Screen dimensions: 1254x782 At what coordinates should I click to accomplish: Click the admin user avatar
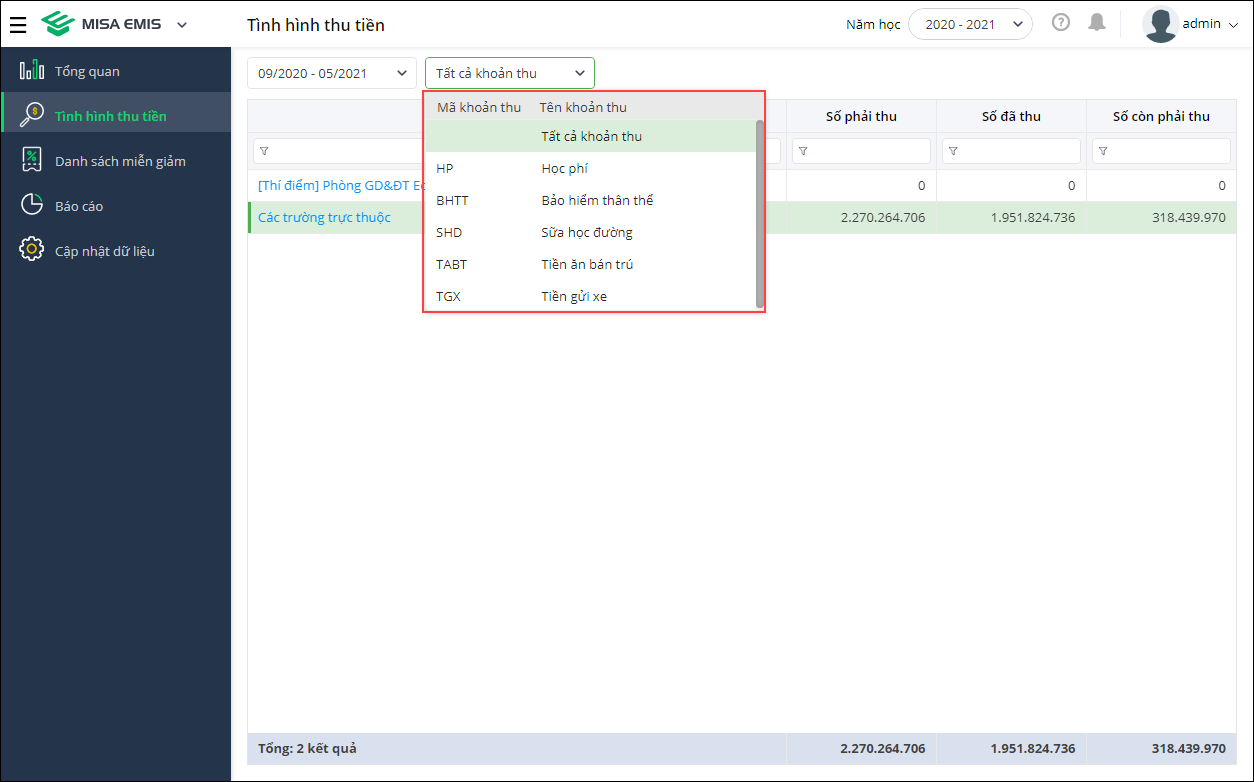coord(1160,24)
